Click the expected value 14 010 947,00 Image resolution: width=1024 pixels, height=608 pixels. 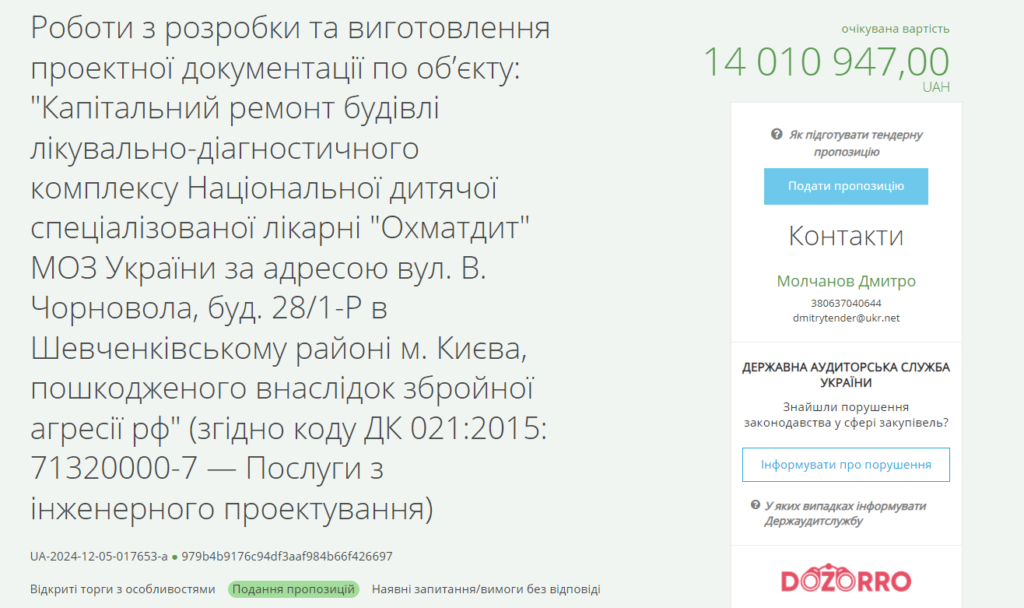pos(826,62)
